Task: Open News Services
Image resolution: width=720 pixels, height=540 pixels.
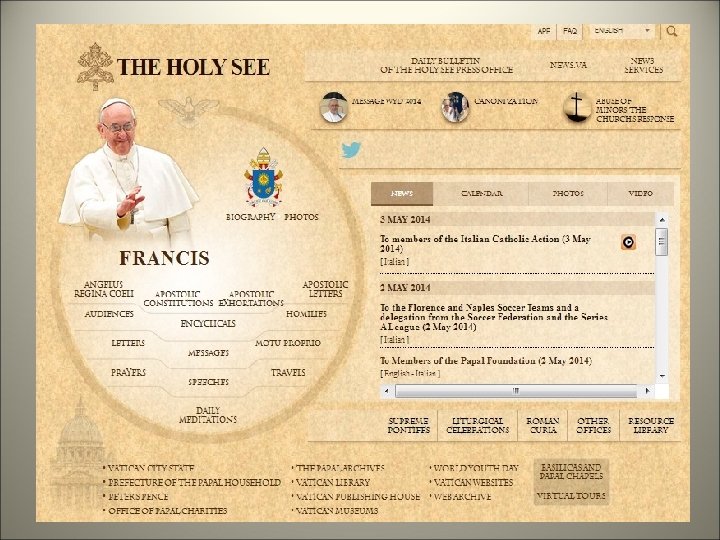Action: tap(643, 65)
